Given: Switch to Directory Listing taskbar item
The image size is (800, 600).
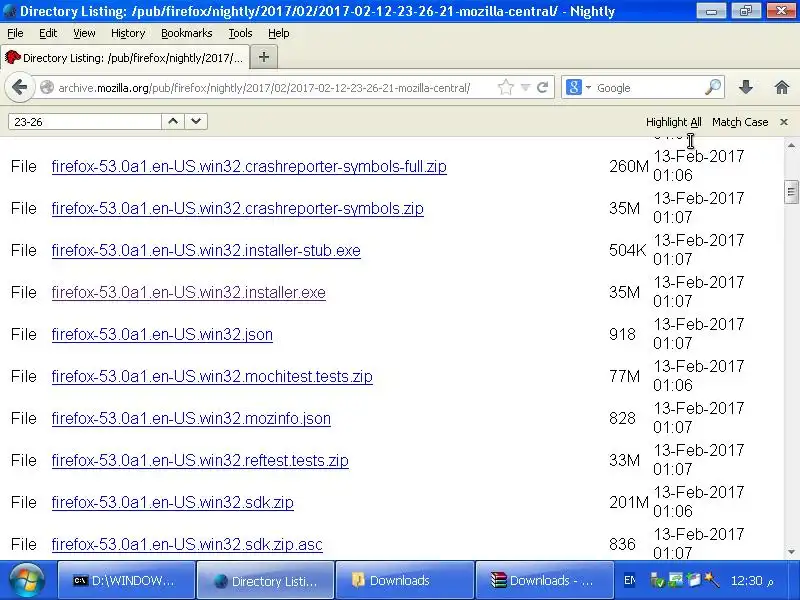Looking at the screenshot, I should [265, 581].
